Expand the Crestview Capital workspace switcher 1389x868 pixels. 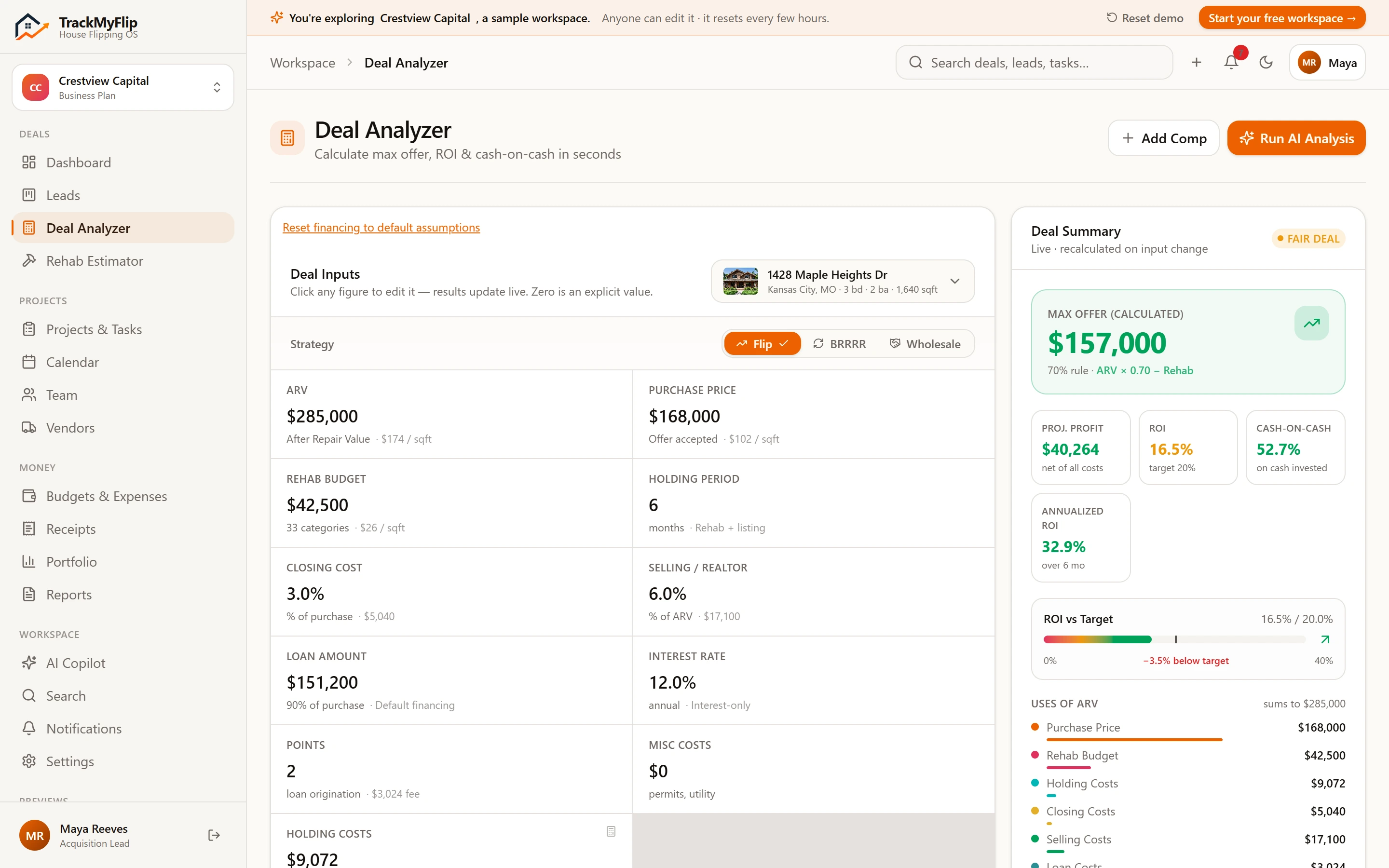(123, 87)
